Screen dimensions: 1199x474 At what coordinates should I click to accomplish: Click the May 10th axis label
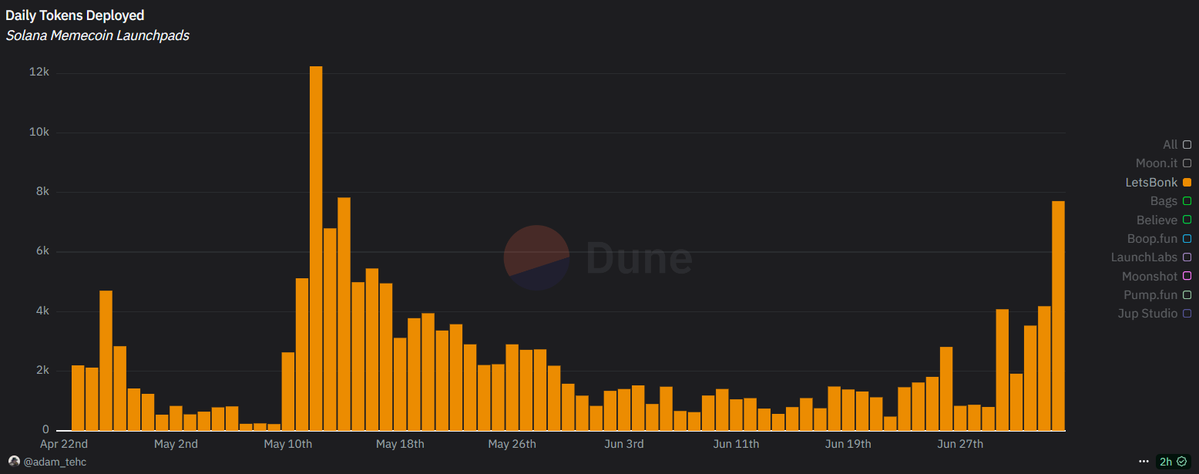pos(288,444)
